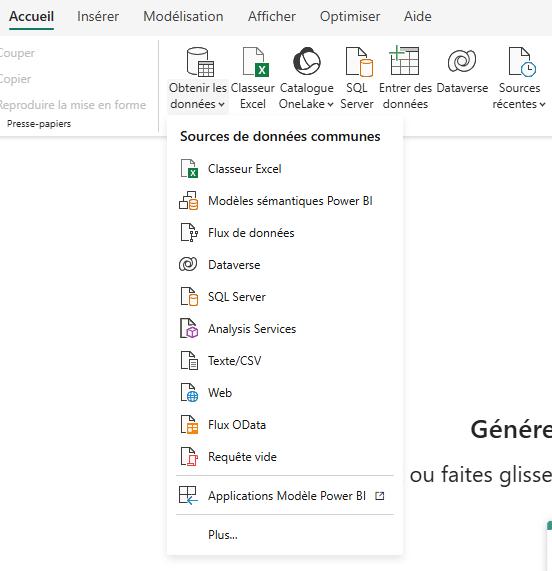Image resolution: width=552 pixels, height=571 pixels.
Task: Click the external link icon beside Applications Modèle
Action: click(379, 496)
